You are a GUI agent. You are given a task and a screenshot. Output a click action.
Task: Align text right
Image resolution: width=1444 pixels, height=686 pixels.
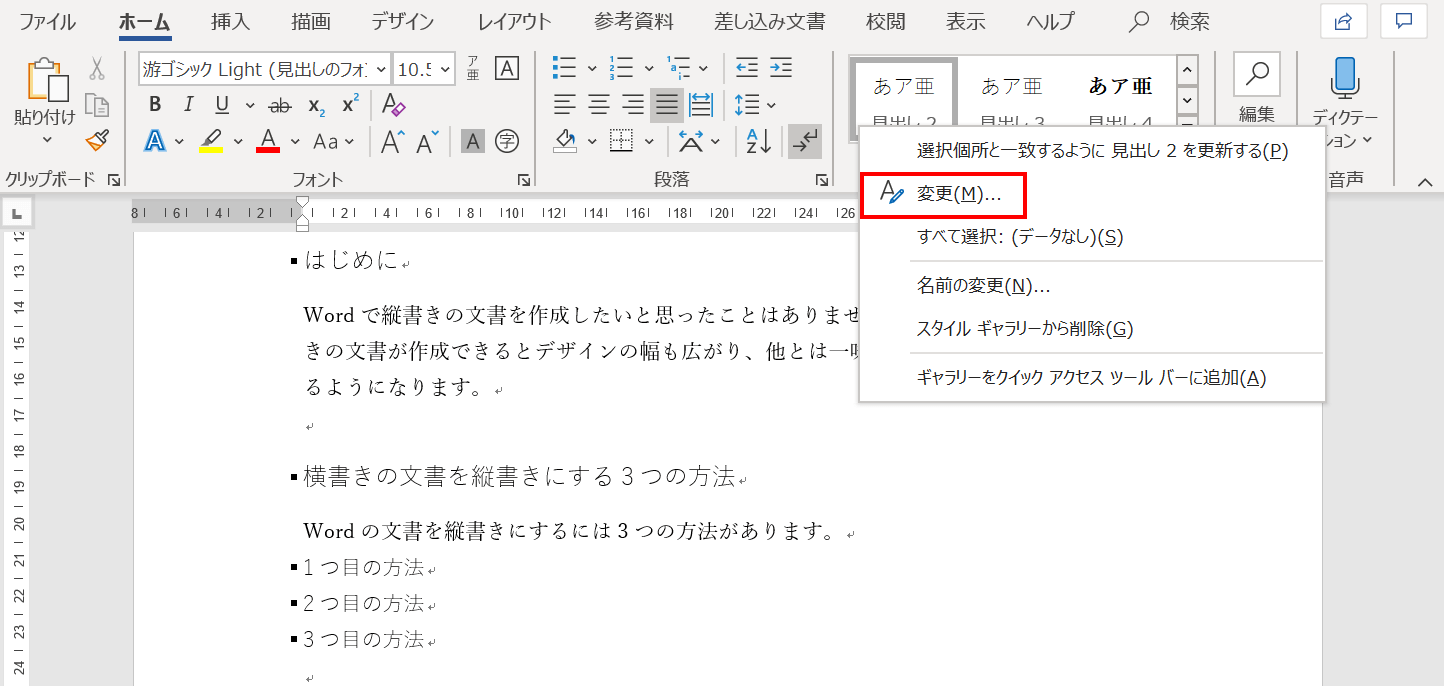pos(633,104)
